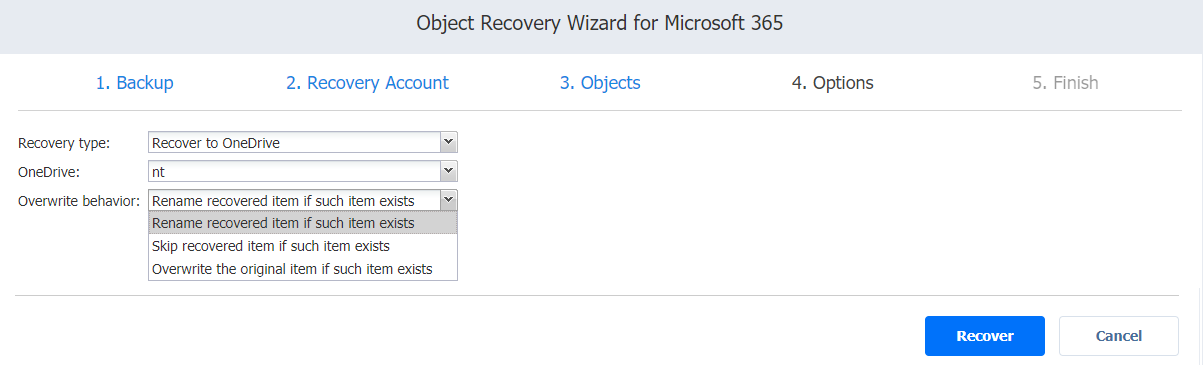Choose Rename recovered item if such item exists

303,223
